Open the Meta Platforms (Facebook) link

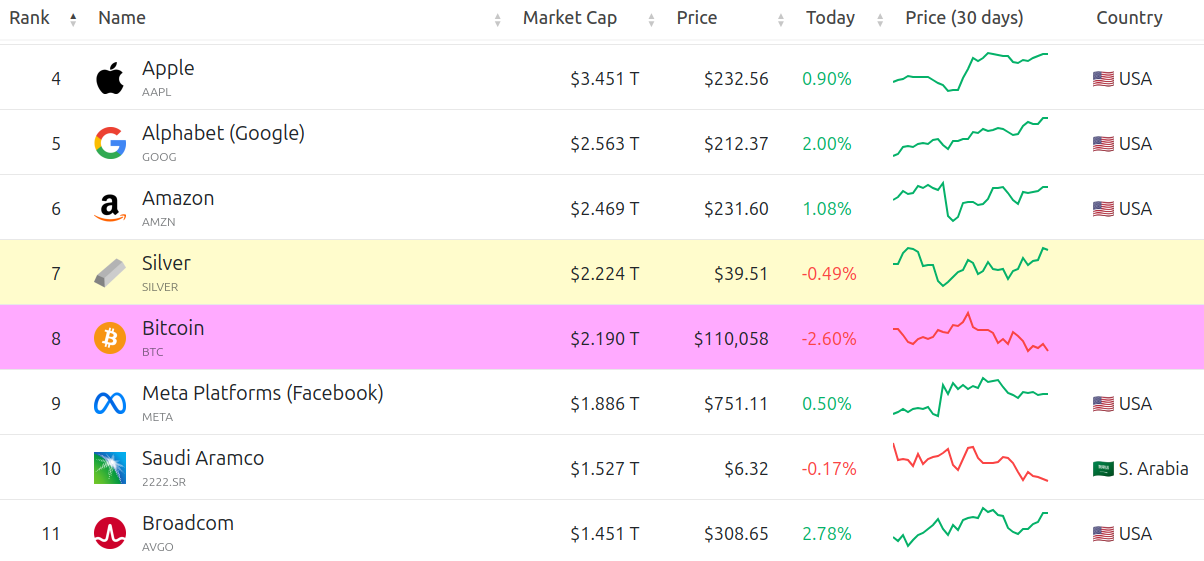click(x=262, y=393)
